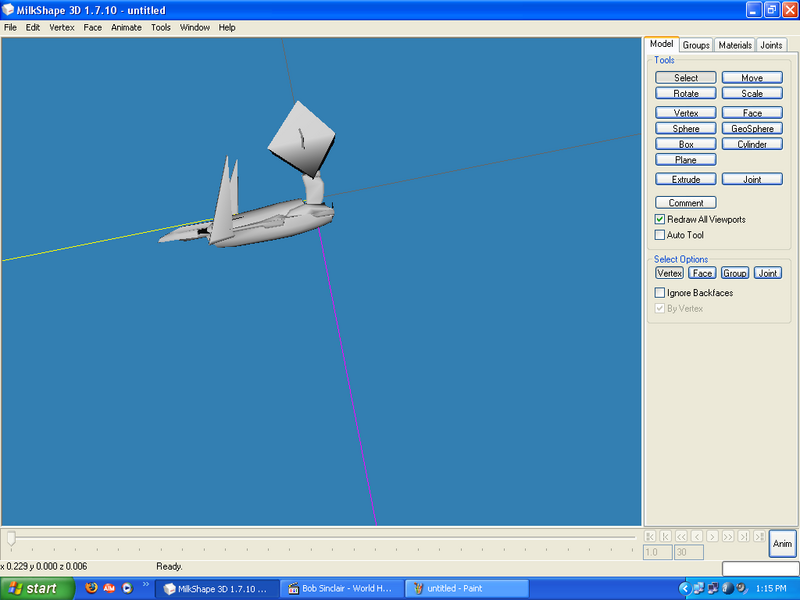
Task: Choose the Joint tool in Tools
Action: 752,179
